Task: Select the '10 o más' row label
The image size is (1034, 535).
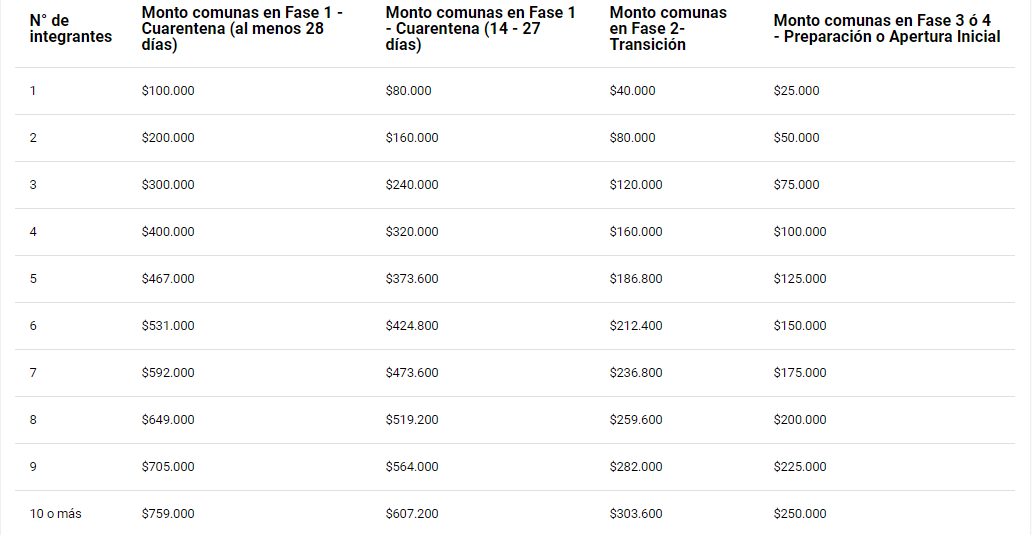Action: click(x=55, y=514)
